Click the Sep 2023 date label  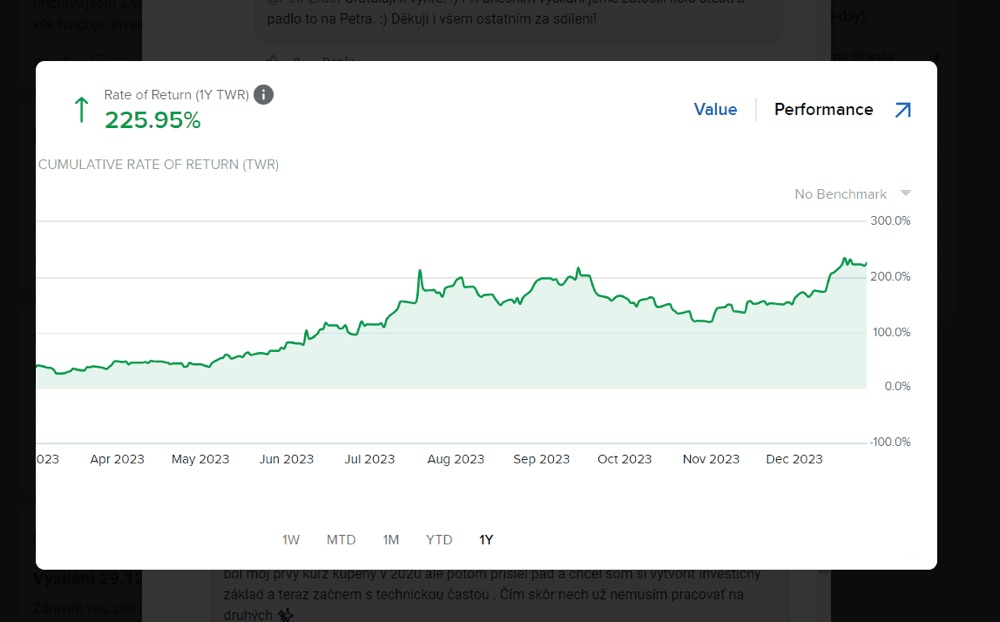(541, 459)
